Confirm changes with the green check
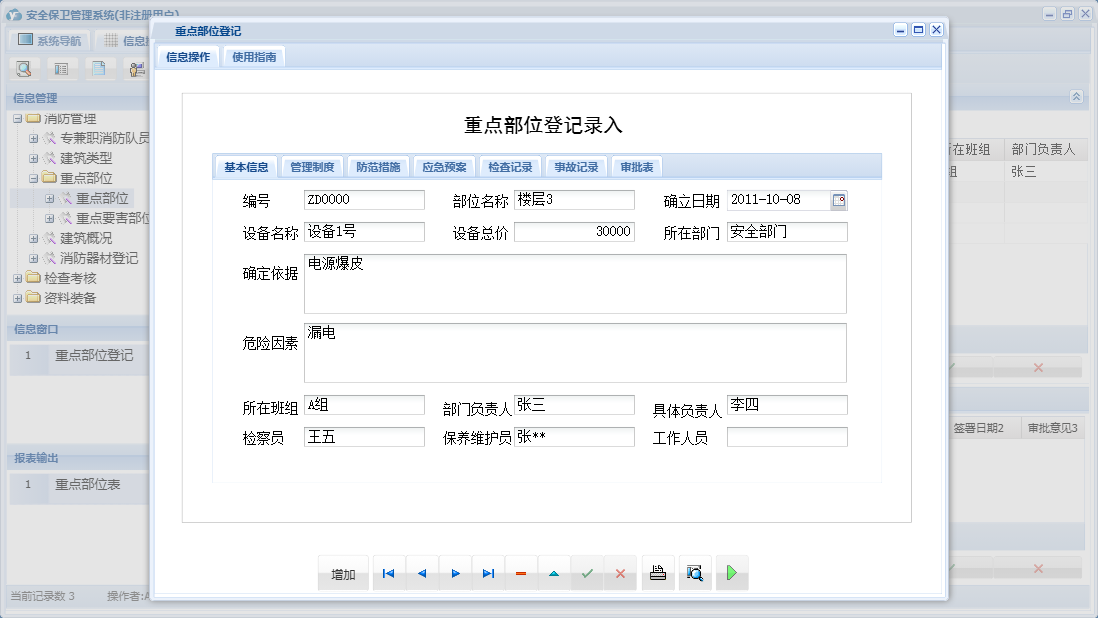This screenshot has height=618, width=1098. click(x=585, y=573)
